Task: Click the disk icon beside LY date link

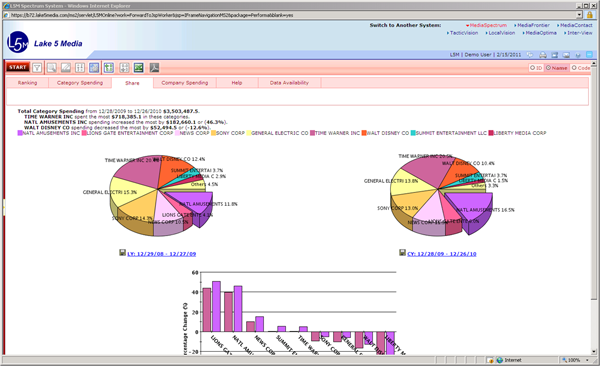Action: pyautogui.click(x=122, y=253)
